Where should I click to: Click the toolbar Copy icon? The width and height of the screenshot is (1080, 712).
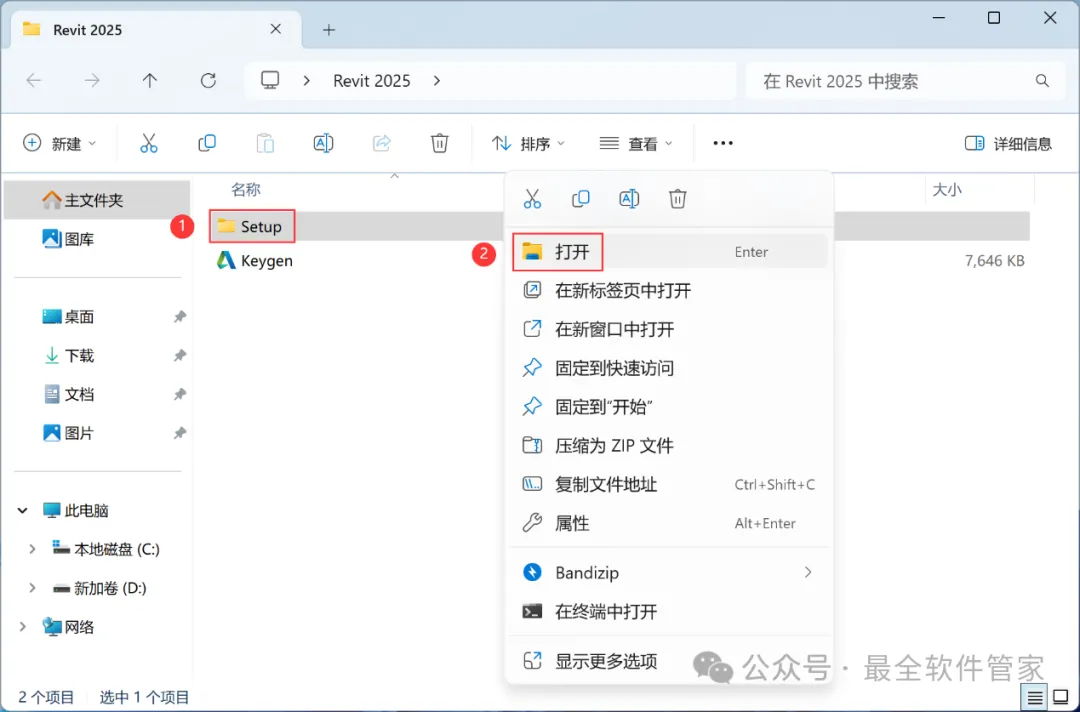207,143
